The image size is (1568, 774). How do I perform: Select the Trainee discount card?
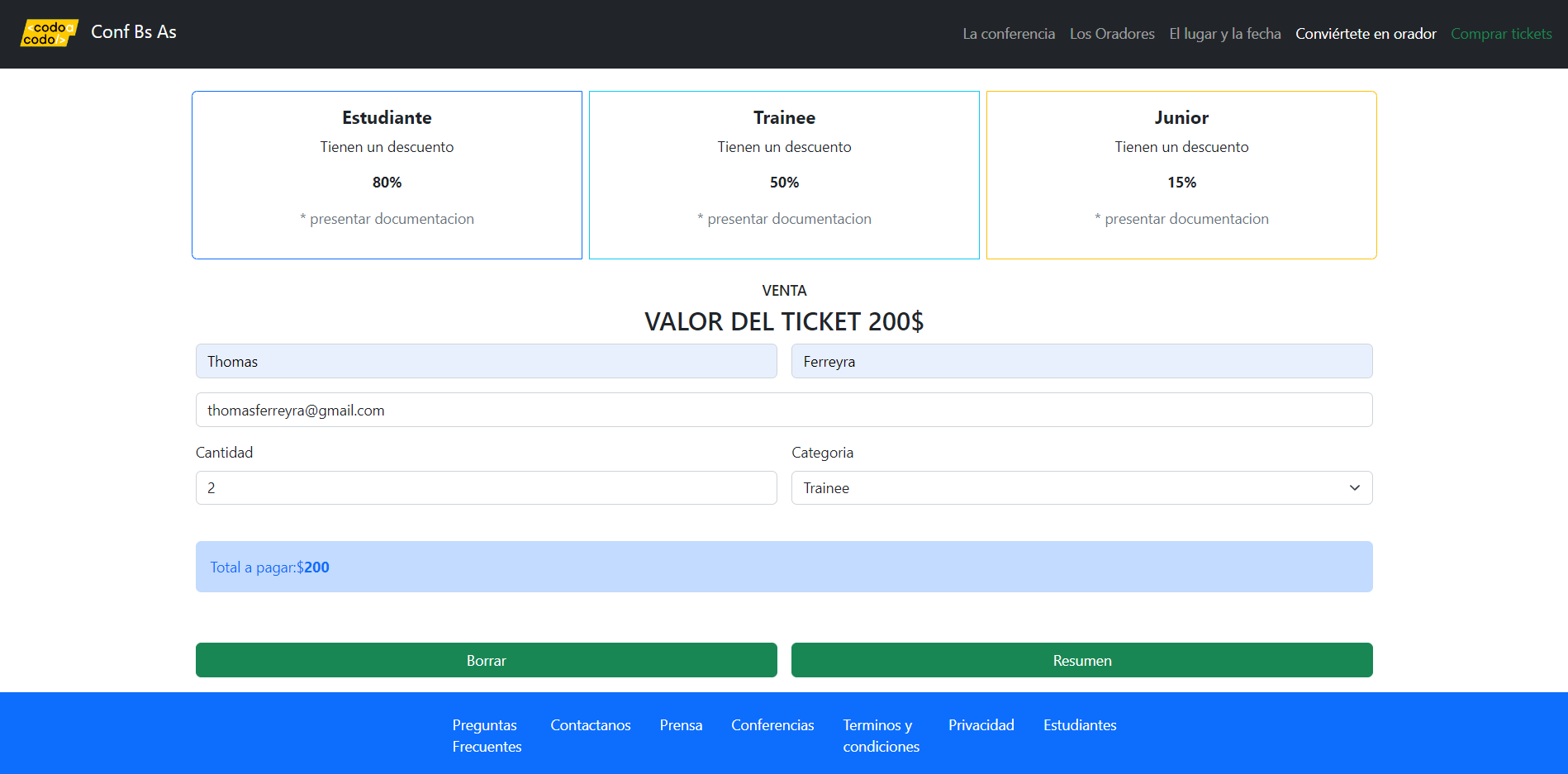(784, 175)
